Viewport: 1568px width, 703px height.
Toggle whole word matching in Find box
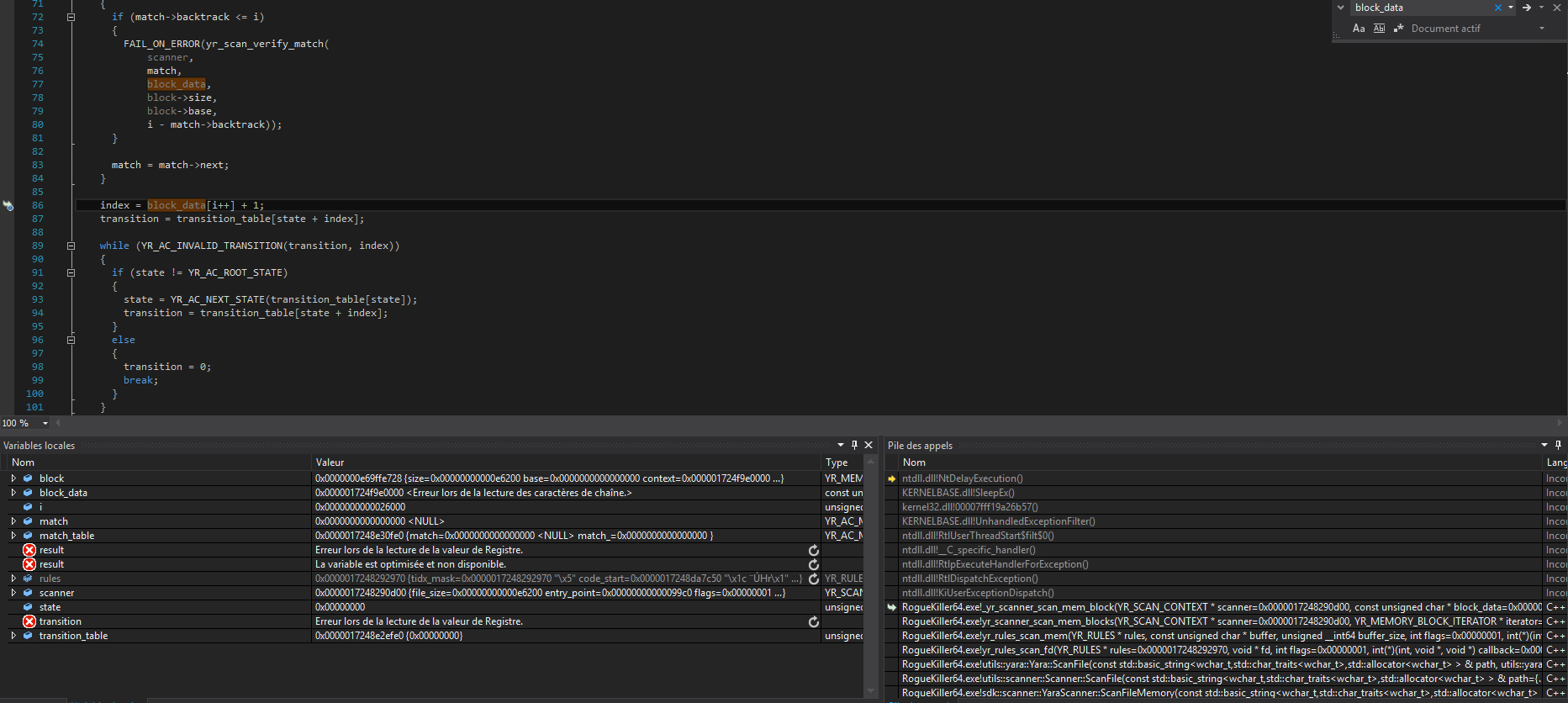(x=1379, y=29)
